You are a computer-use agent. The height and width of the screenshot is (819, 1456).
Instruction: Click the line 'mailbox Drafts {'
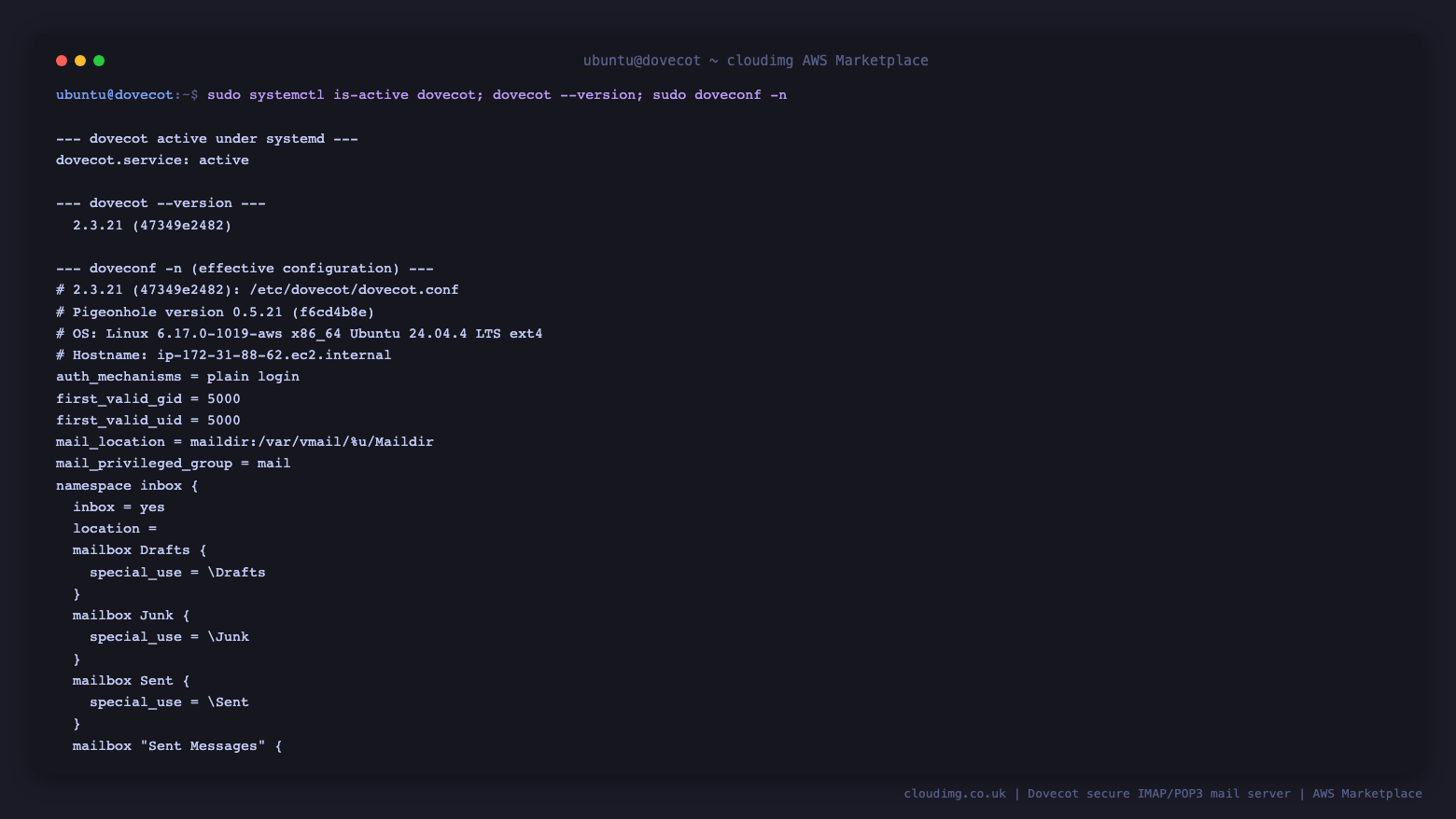[140, 550]
